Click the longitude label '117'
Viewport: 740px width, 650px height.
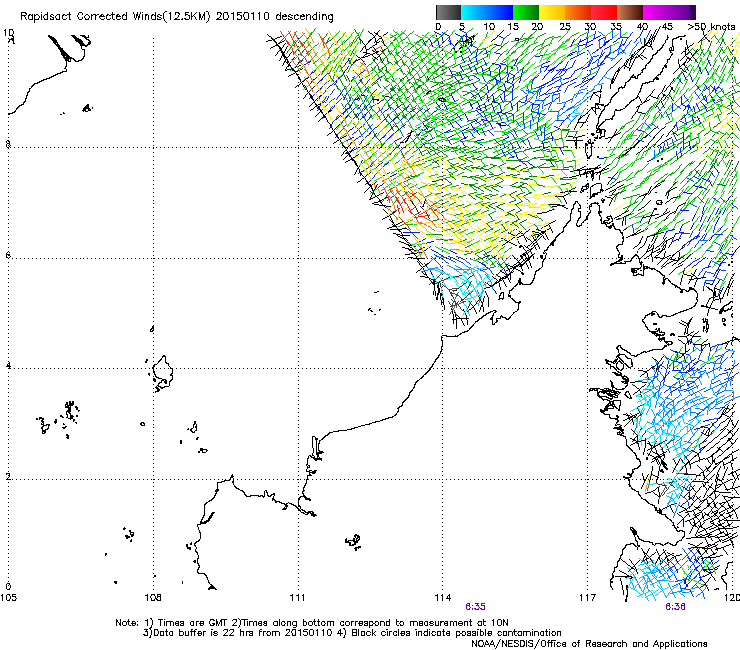pos(587,598)
